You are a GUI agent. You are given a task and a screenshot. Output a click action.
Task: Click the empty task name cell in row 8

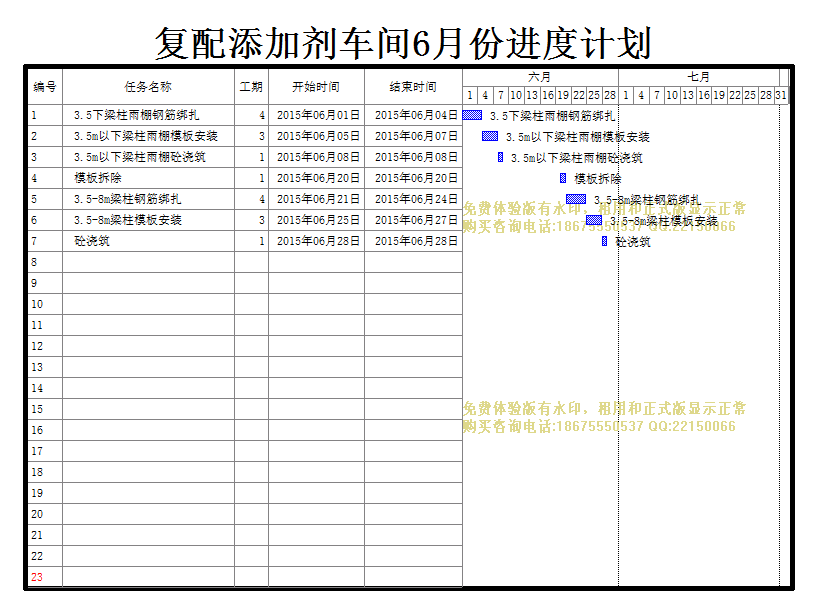click(148, 262)
